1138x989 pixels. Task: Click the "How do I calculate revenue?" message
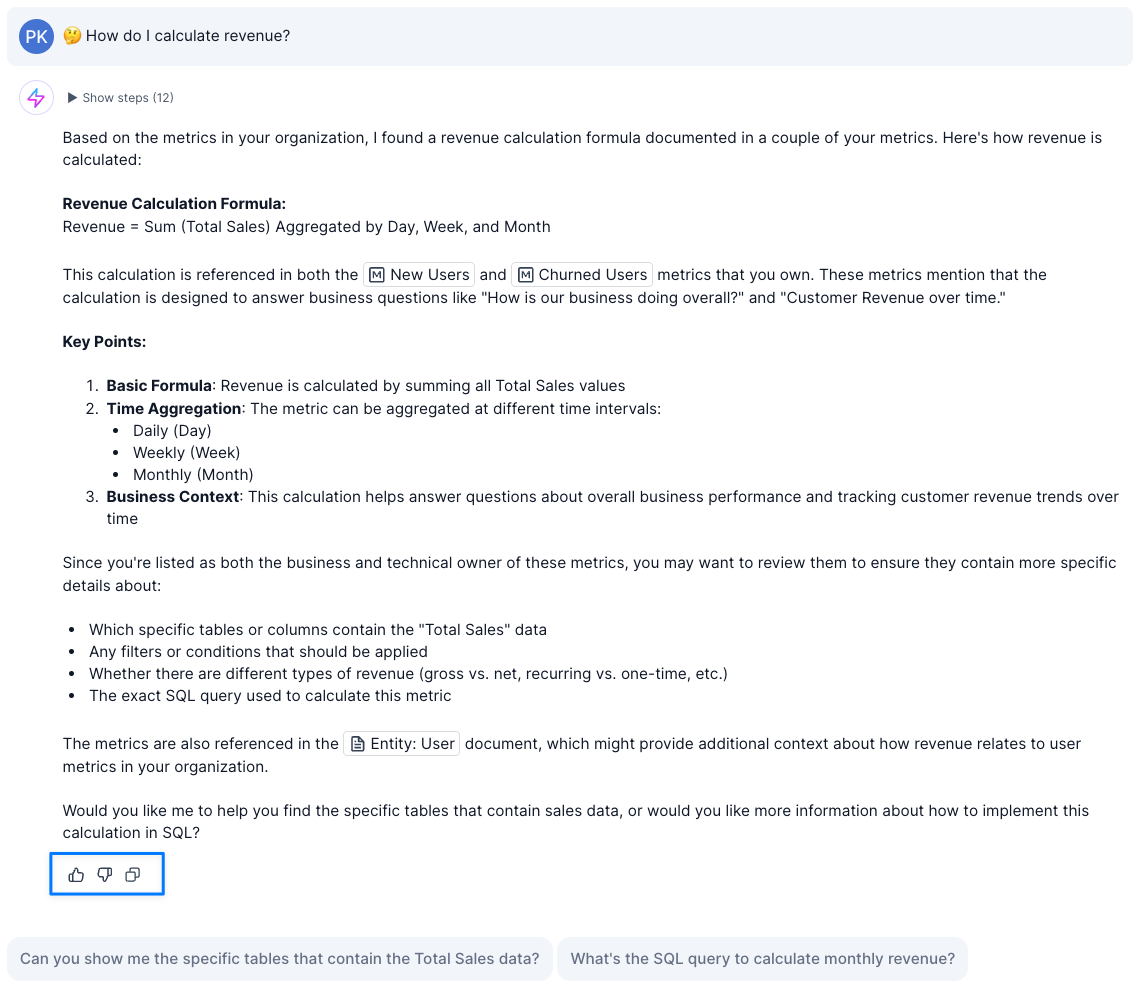coord(188,36)
